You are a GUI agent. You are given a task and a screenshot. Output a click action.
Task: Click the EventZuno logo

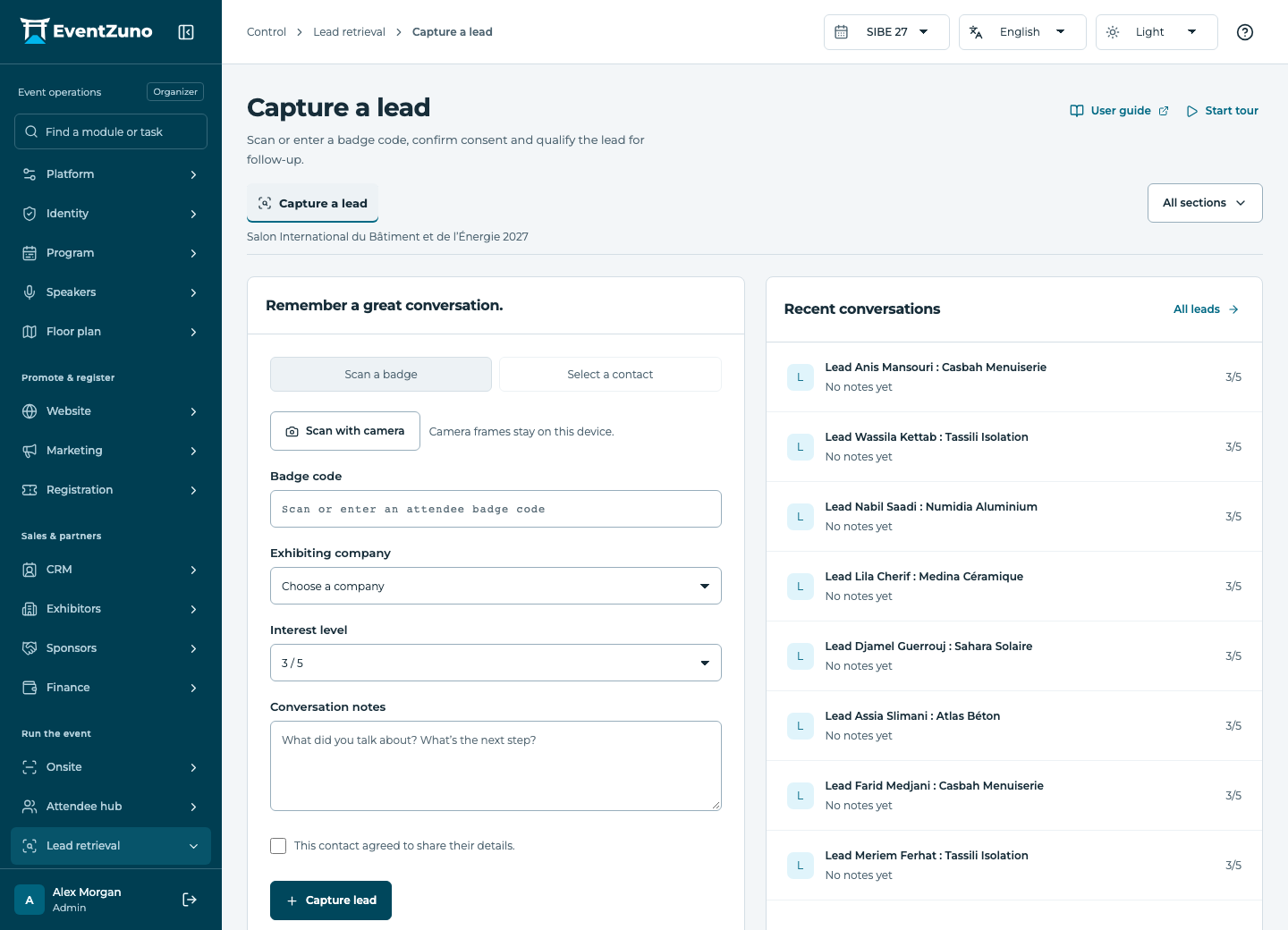(87, 31)
